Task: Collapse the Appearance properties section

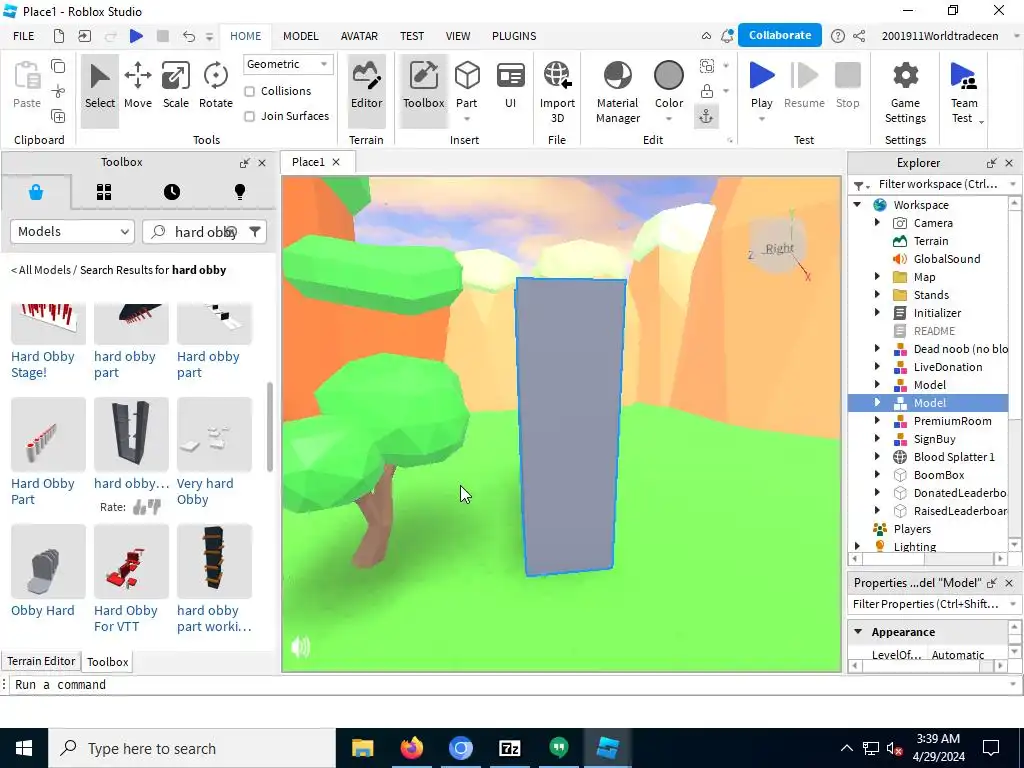Action: pyautogui.click(x=858, y=632)
